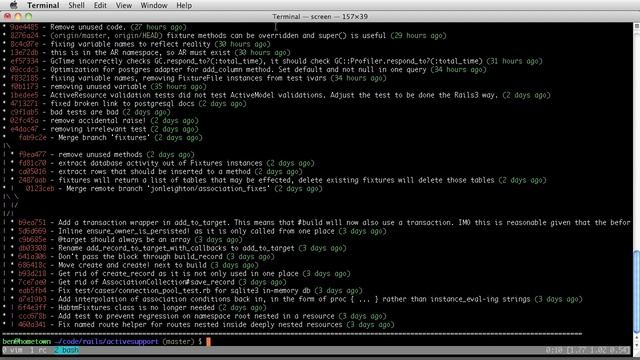Click 'Add test to prevent regression' commit line
The height and width of the screenshot is (360, 640).
pyautogui.click(x=196, y=317)
